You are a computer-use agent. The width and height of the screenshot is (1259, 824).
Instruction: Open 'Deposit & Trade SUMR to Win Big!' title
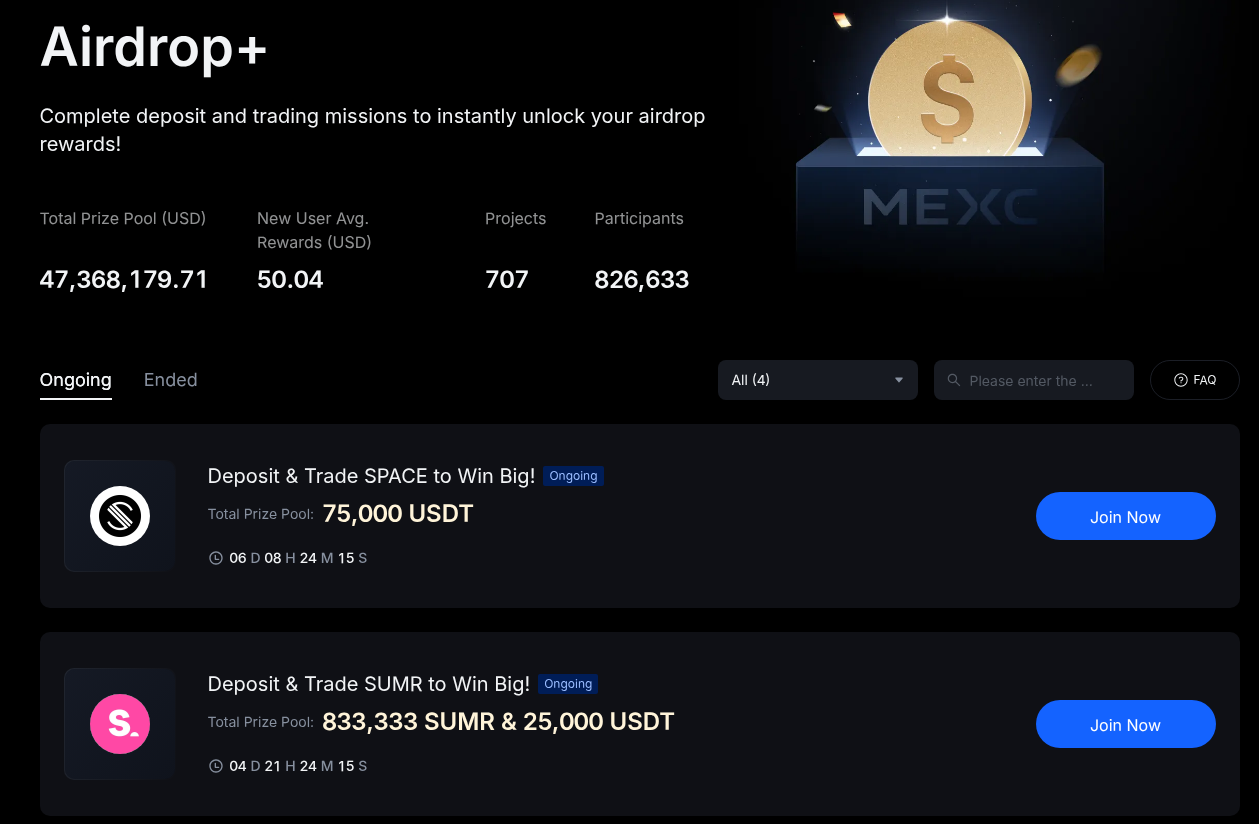coord(368,684)
